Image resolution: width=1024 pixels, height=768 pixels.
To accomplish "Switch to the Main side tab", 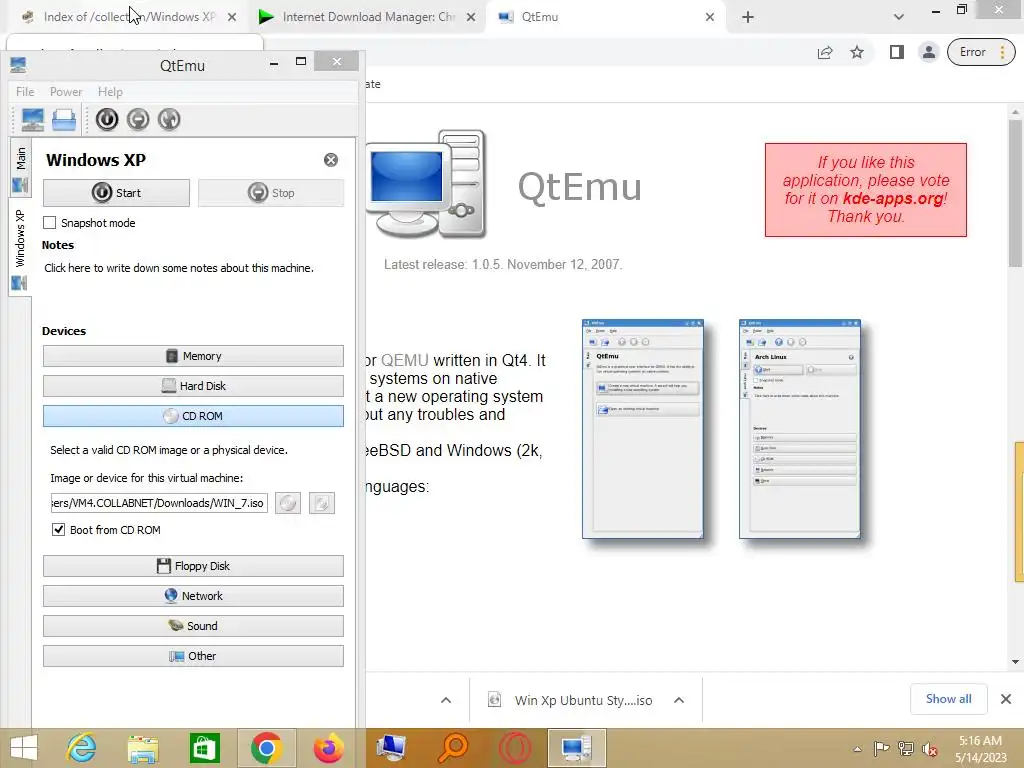I will tap(20, 168).
